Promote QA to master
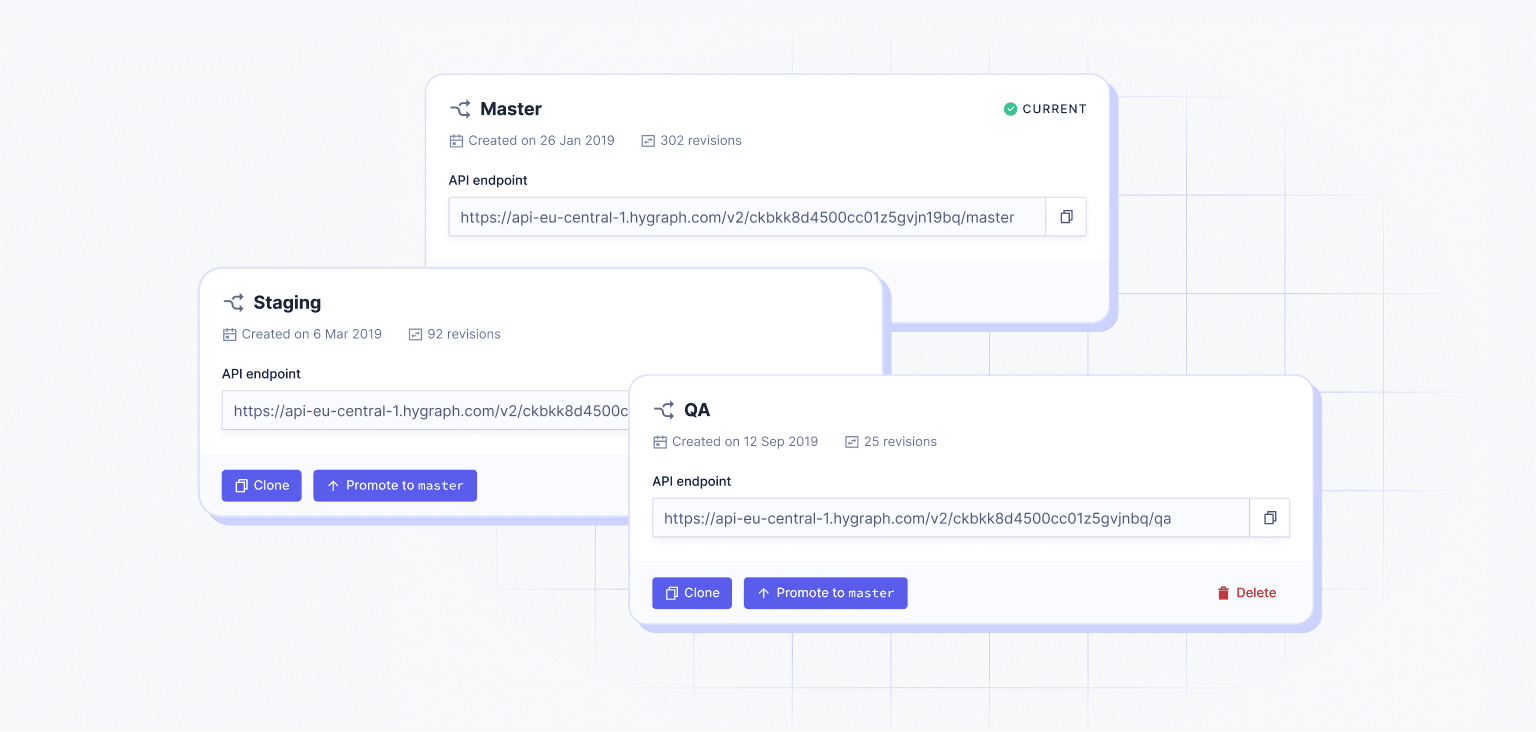 click(826, 593)
